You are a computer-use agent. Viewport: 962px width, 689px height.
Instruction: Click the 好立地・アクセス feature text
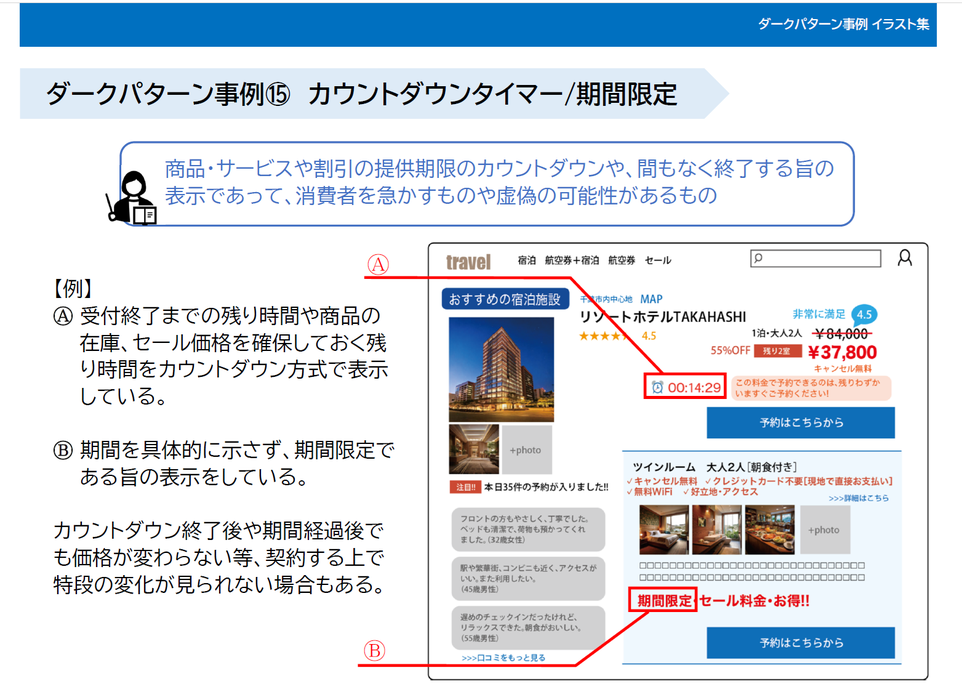(x=724, y=491)
